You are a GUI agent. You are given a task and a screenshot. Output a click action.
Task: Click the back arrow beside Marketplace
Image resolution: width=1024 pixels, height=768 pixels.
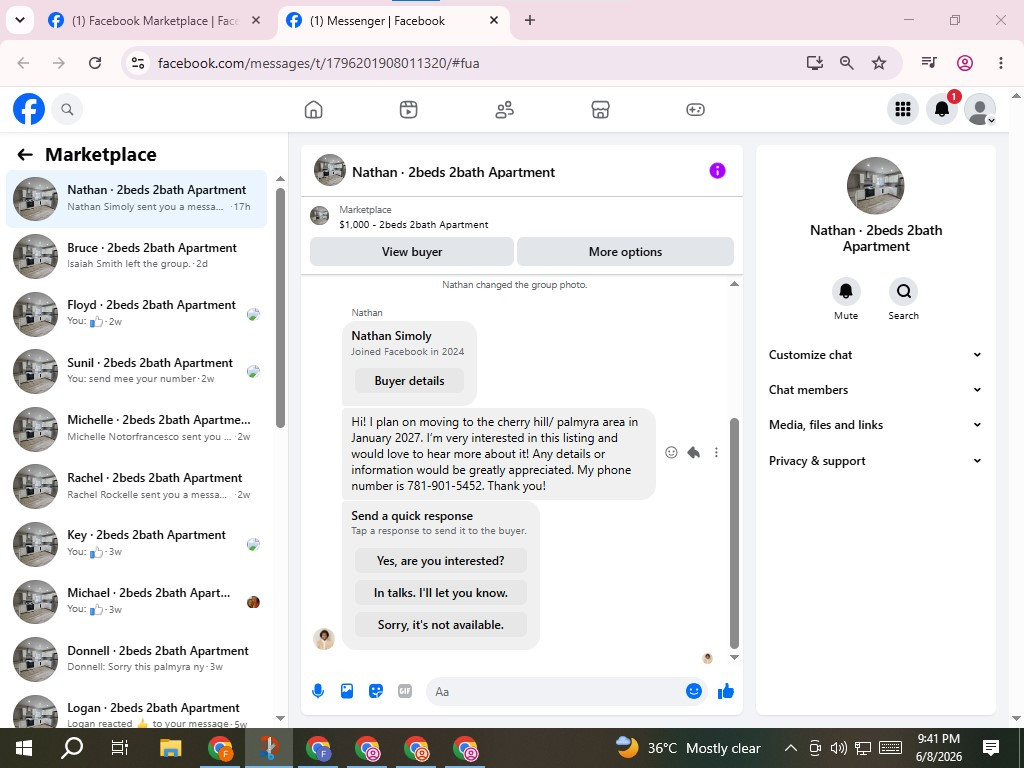click(25, 154)
